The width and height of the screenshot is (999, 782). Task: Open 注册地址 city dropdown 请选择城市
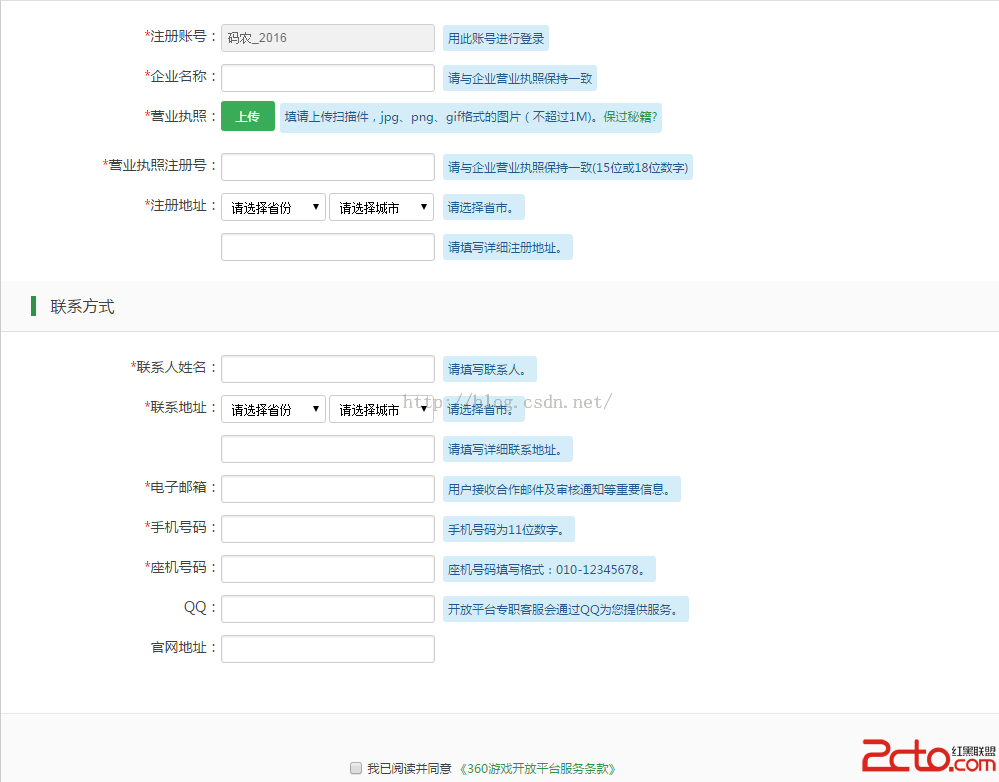point(382,207)
